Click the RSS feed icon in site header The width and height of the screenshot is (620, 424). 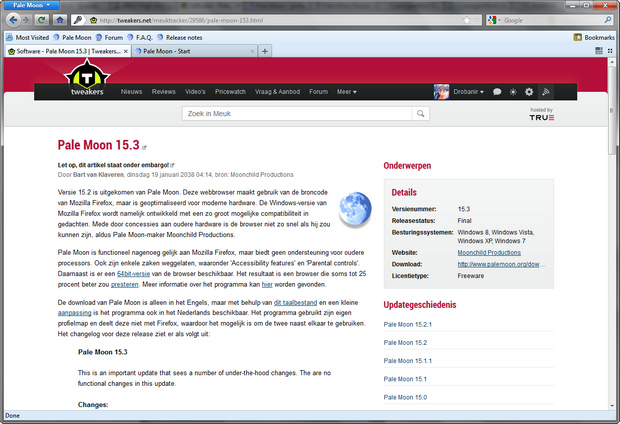click(x=546, y=92)
